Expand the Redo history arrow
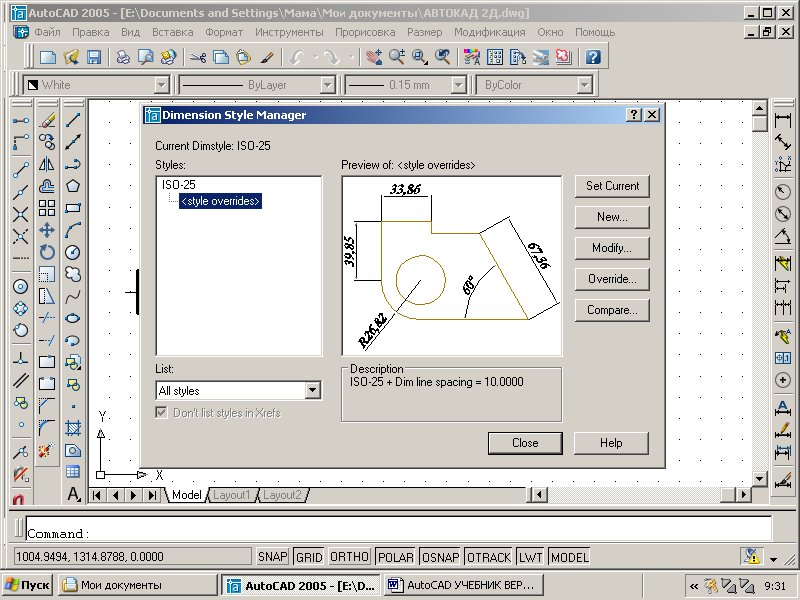This screenshot has width=800, height=600. pyautogui.click(x=351, y=57)
